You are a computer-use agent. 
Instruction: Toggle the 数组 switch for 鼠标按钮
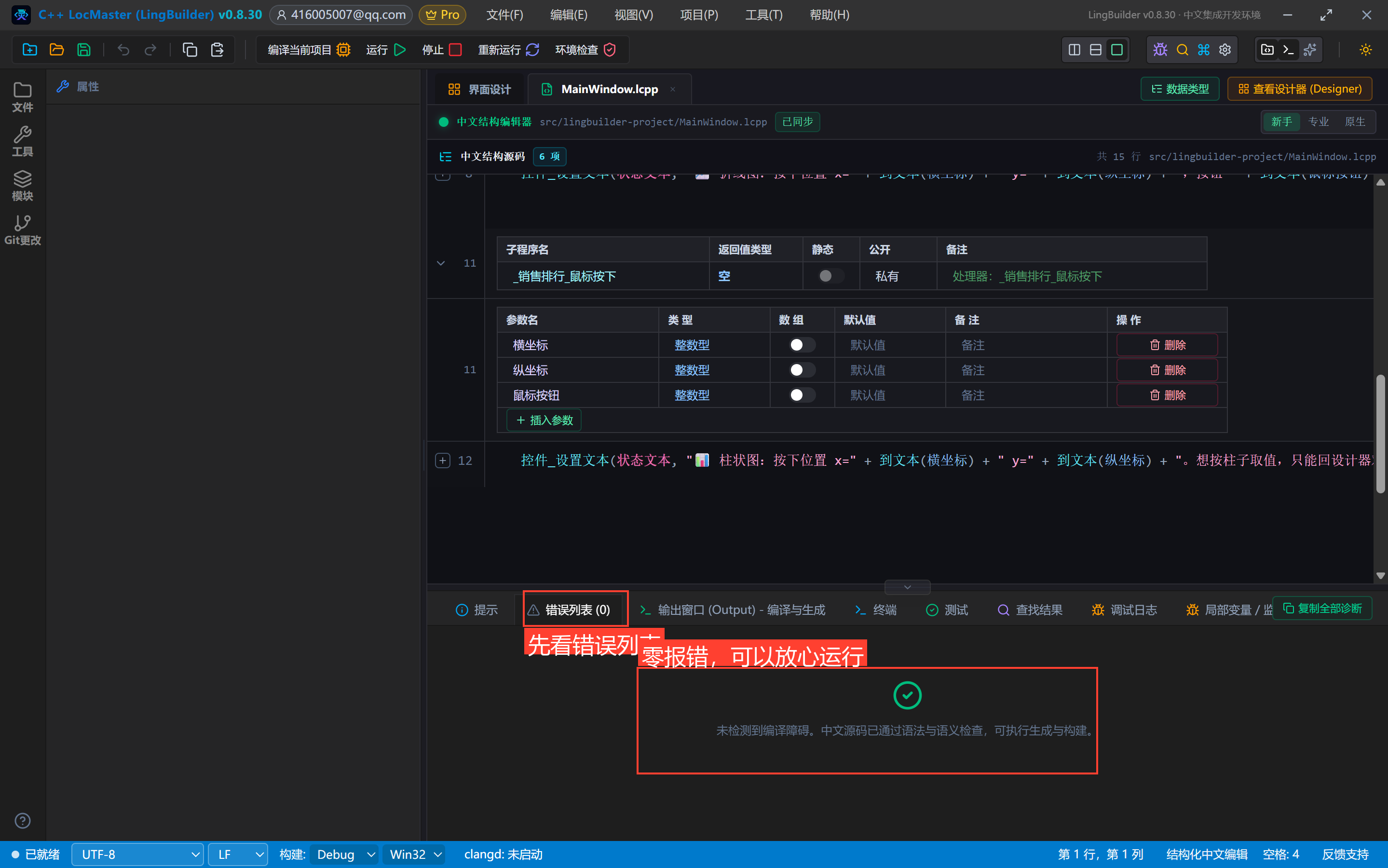(x=802, y=395)
